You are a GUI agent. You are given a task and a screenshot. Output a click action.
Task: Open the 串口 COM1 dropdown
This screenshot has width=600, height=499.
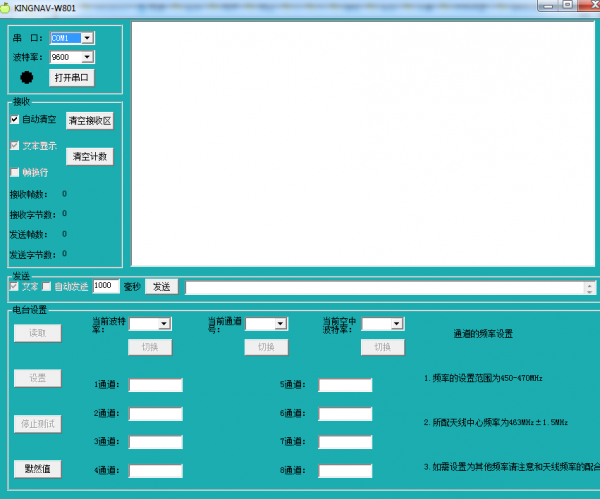tap(87, 38)
